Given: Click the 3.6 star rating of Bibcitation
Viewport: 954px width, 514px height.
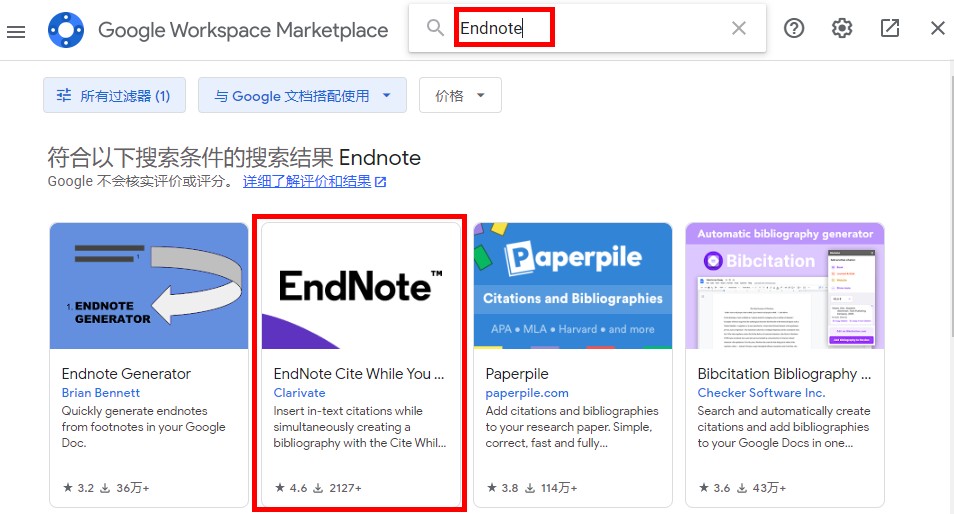Looking at the screenshot, I should 714,488.
